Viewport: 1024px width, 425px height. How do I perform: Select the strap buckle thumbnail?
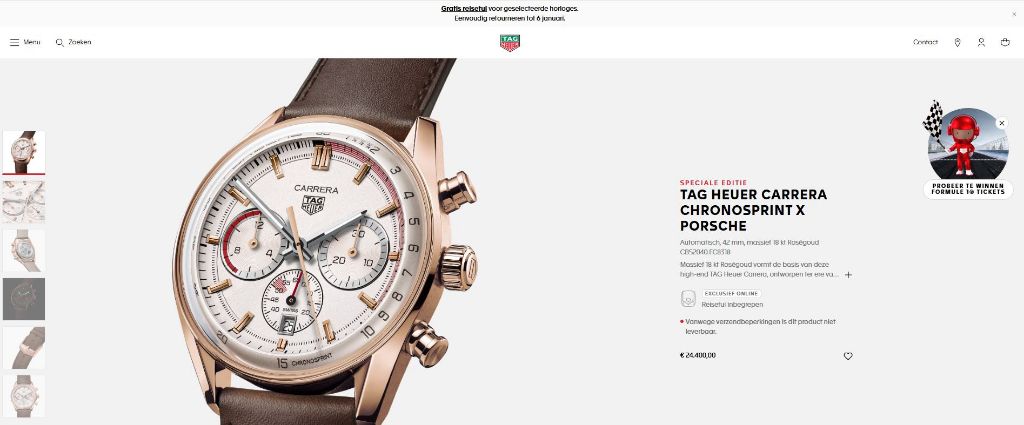(24, 348)
